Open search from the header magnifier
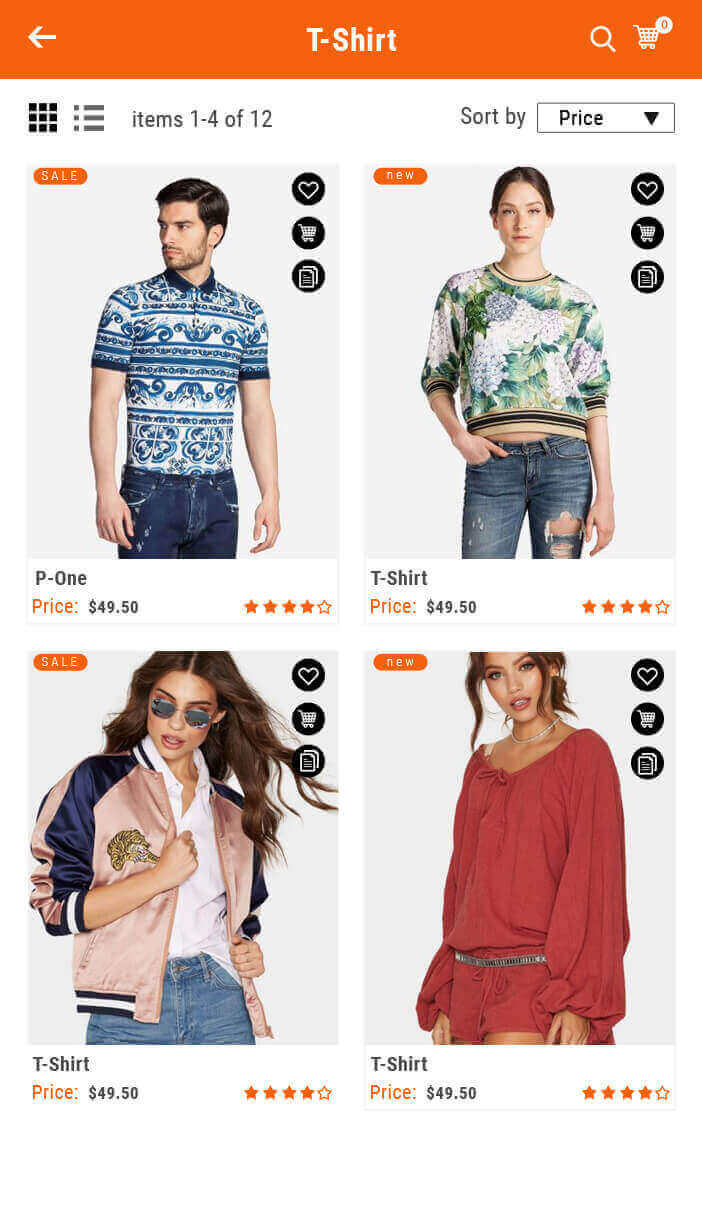Screen dimensions: 702x1219 602,39
